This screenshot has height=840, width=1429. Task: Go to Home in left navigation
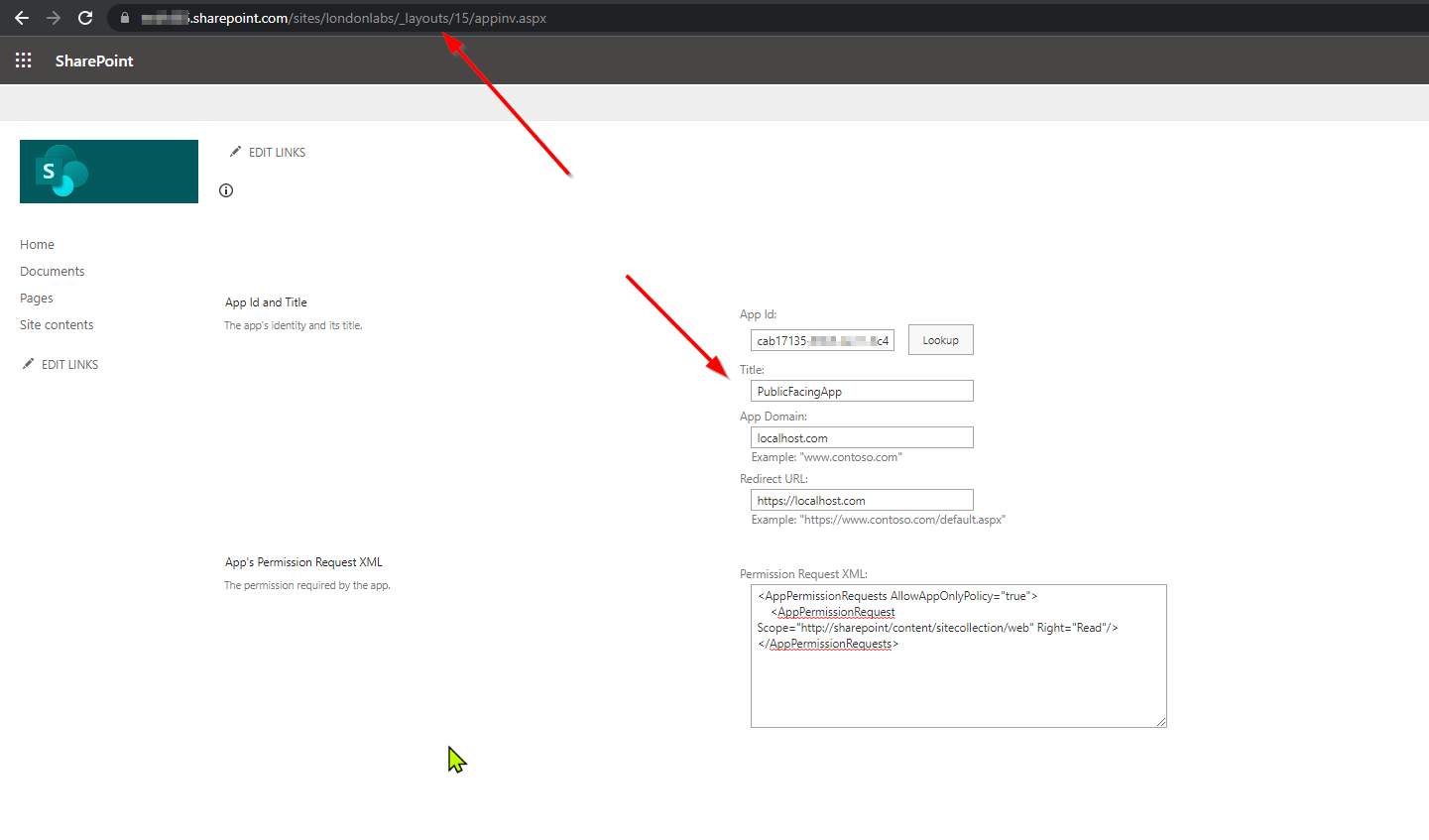tap(37, 245)
